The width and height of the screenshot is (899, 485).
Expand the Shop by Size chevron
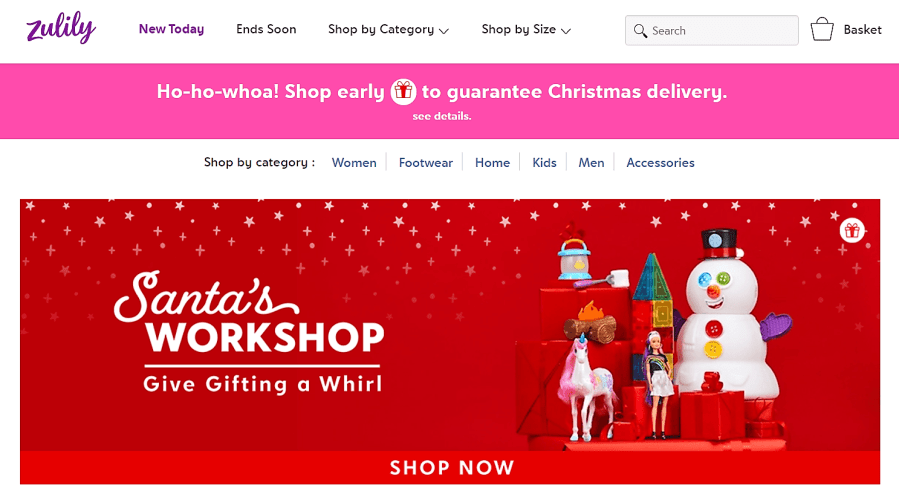pos(566,31)
